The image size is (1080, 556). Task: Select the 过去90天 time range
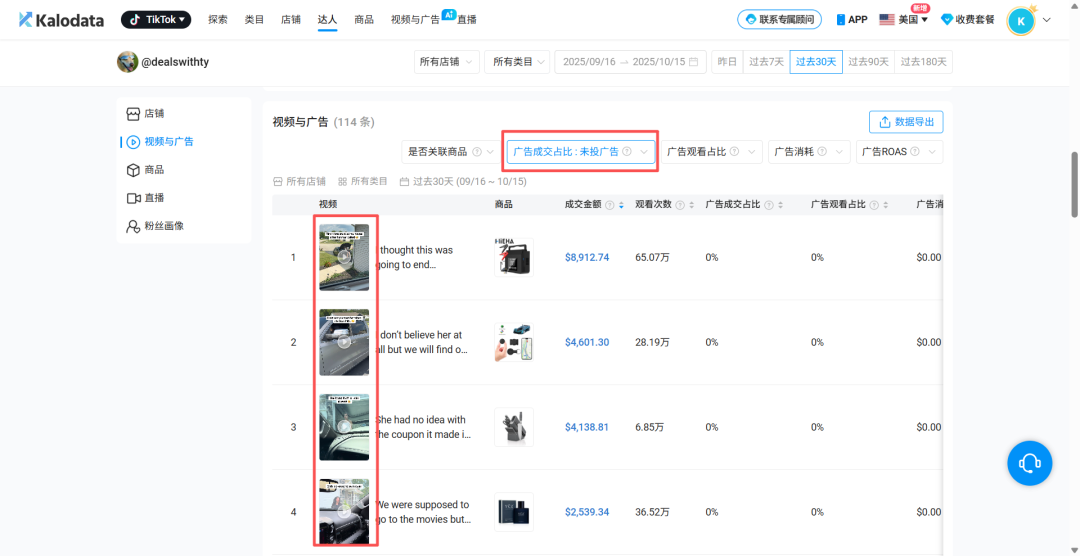[868, 62]
